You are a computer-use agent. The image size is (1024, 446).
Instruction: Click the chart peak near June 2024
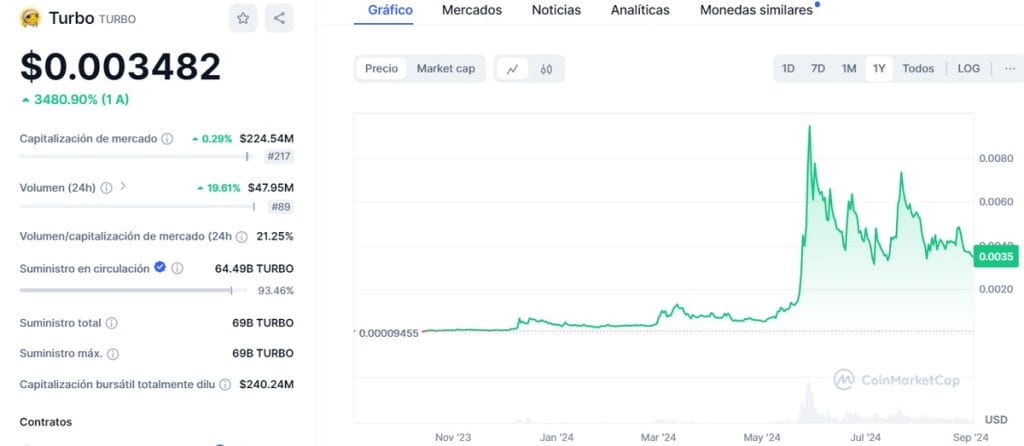click(x=810, y=127)
